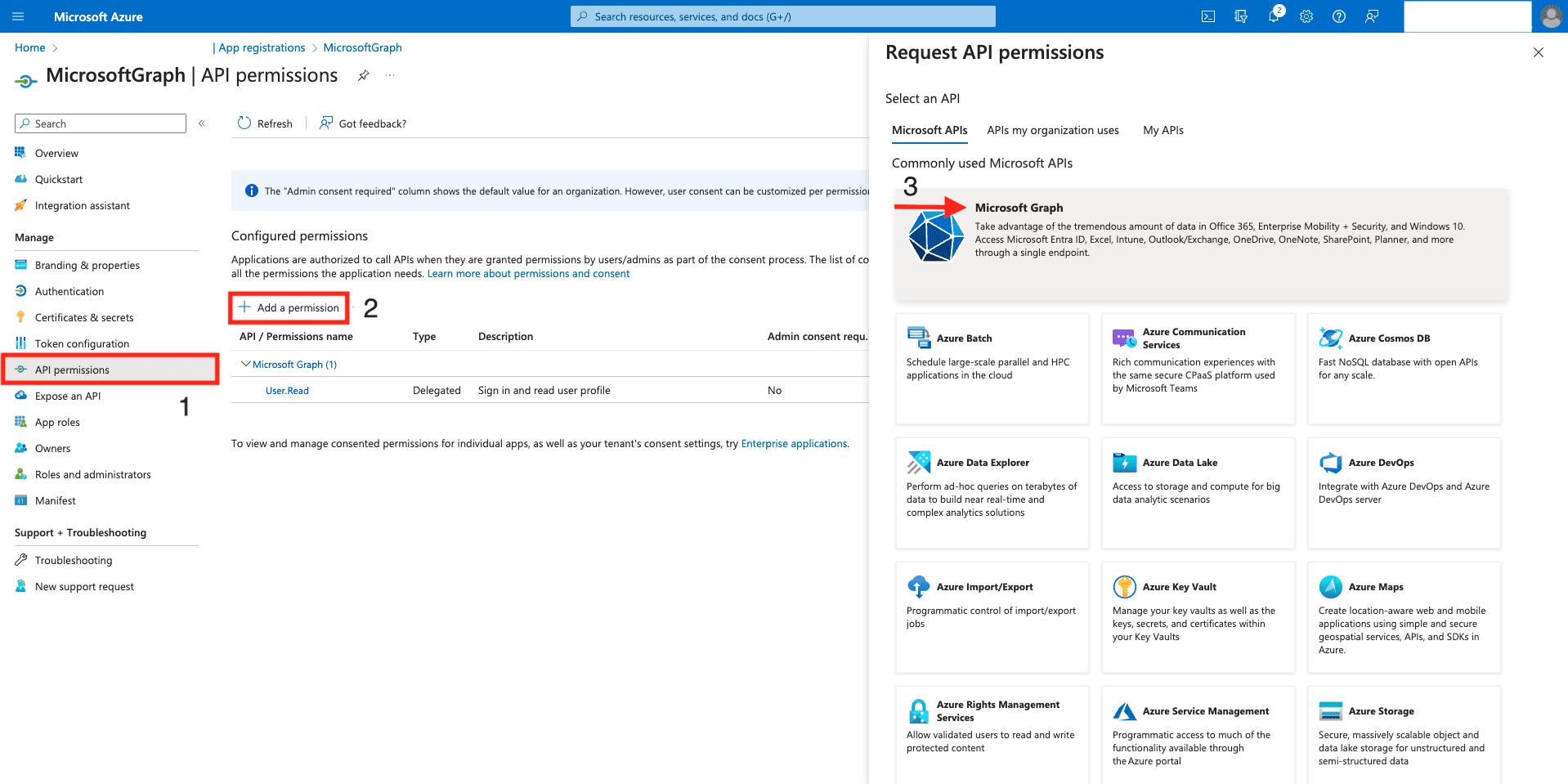Click the feedback smiley icon
This screenshot has width=1568, height=784.
(x=1372, y=16)
